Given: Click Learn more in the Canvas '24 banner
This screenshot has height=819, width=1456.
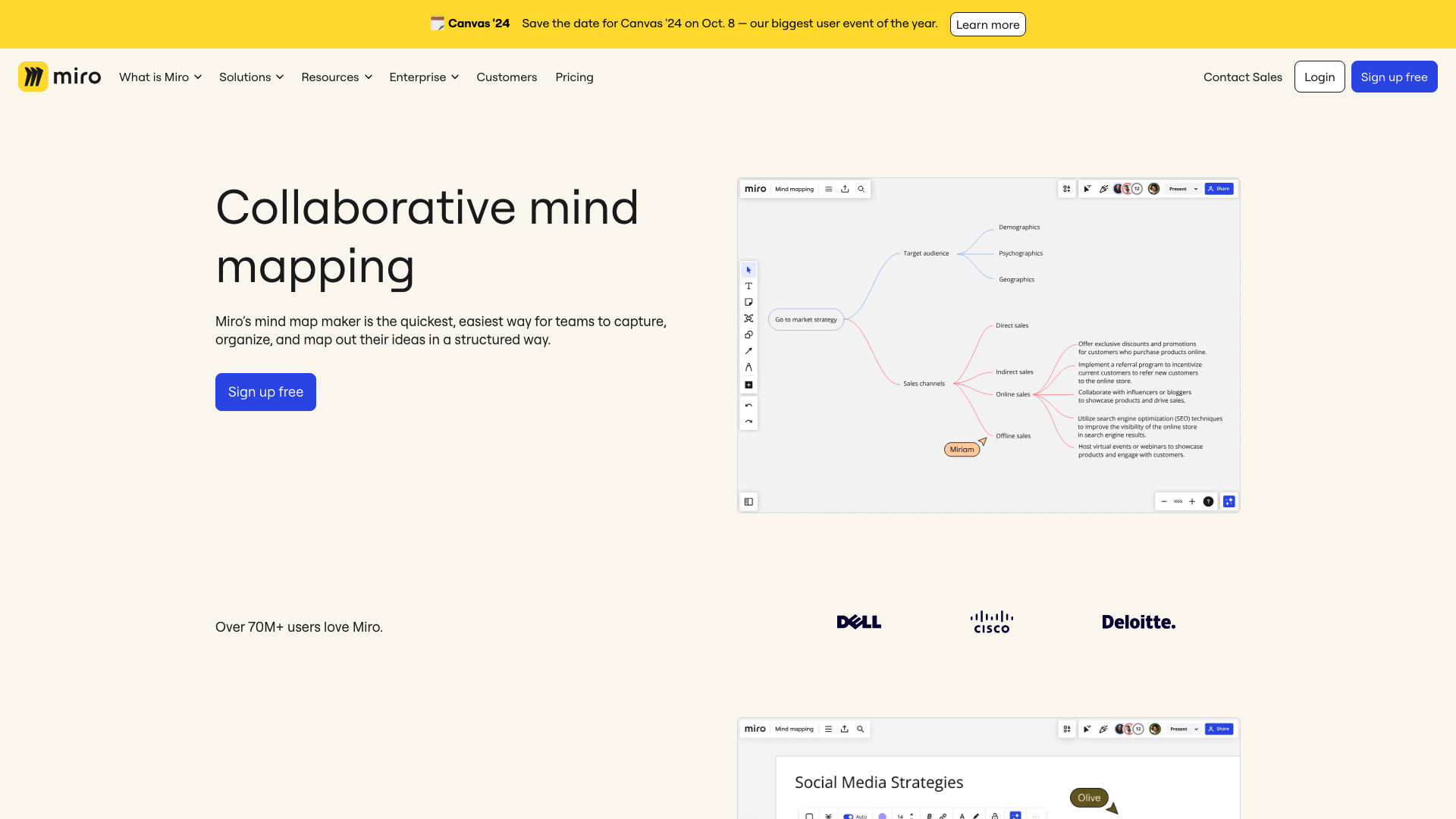Looking at the screenshot, I should [987, 24].
